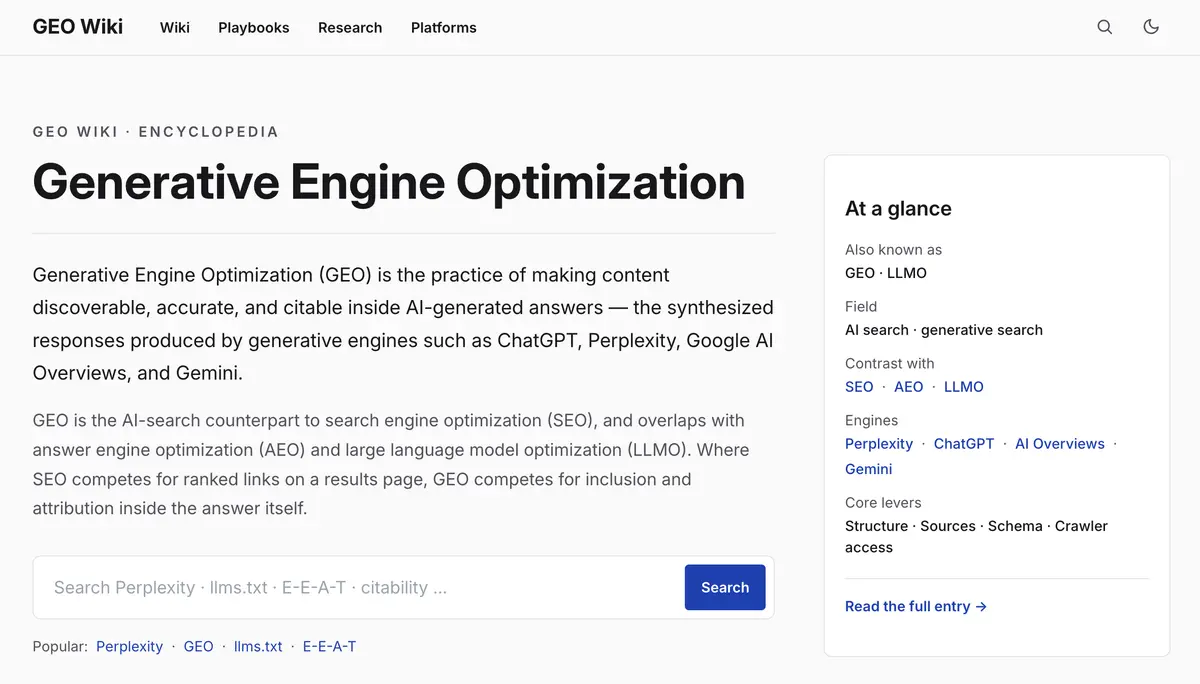Open the Wiki nav item
Image resolution: width=1200 pixels, height=684 pixels.
click(175, 28)
